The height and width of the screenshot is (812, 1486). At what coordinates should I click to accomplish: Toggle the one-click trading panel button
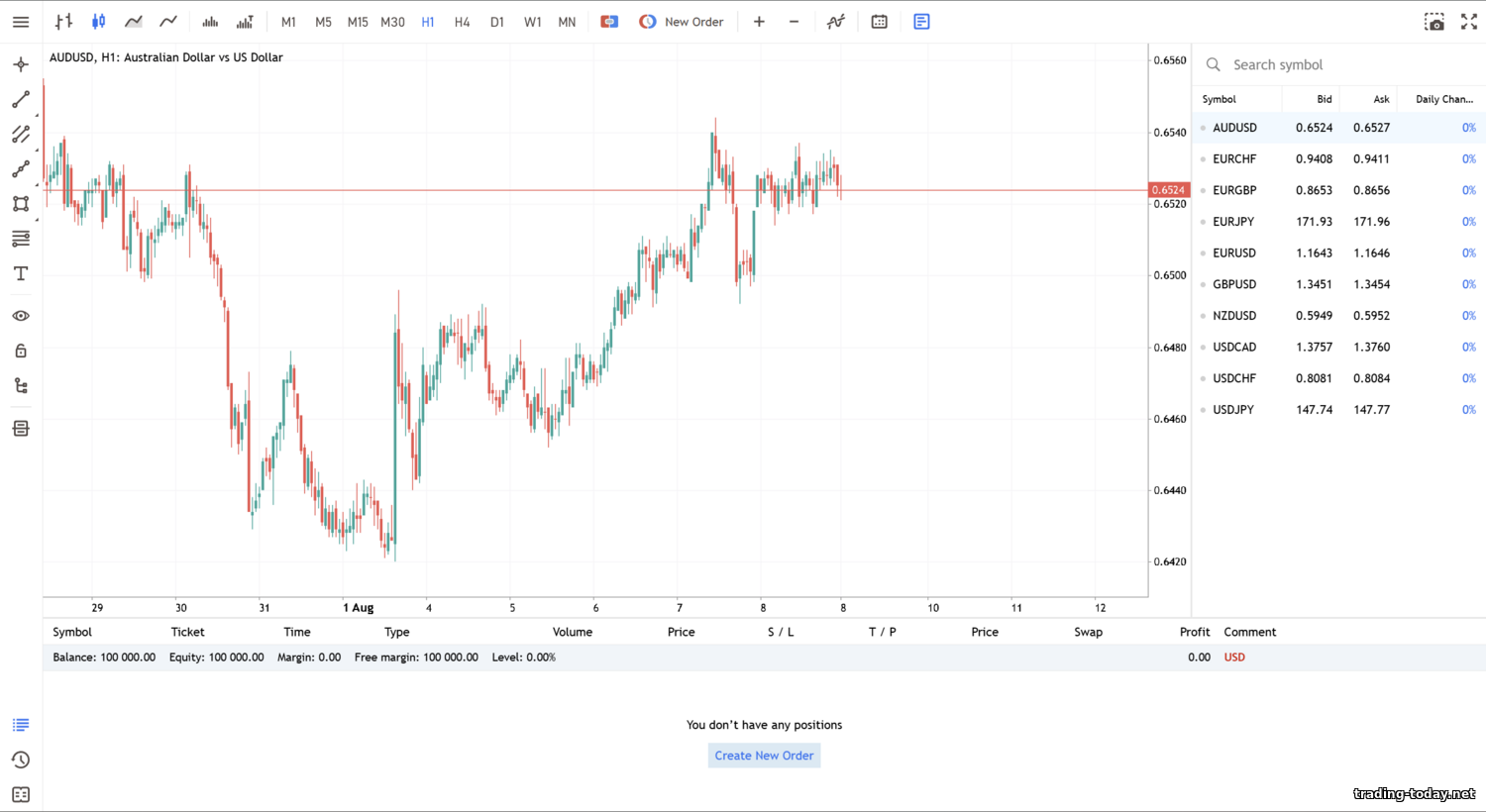click(609, 22)
